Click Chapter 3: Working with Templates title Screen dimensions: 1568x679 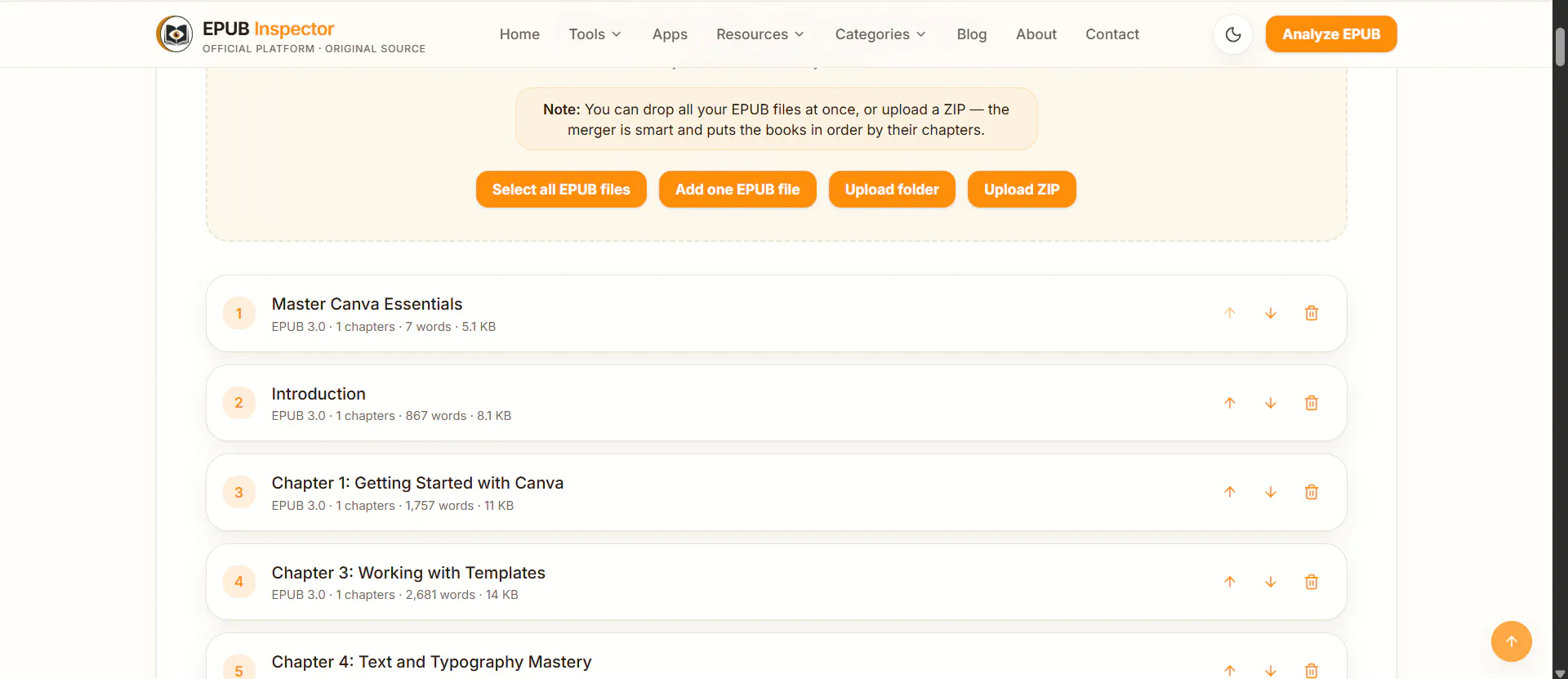tap(408, 573)
